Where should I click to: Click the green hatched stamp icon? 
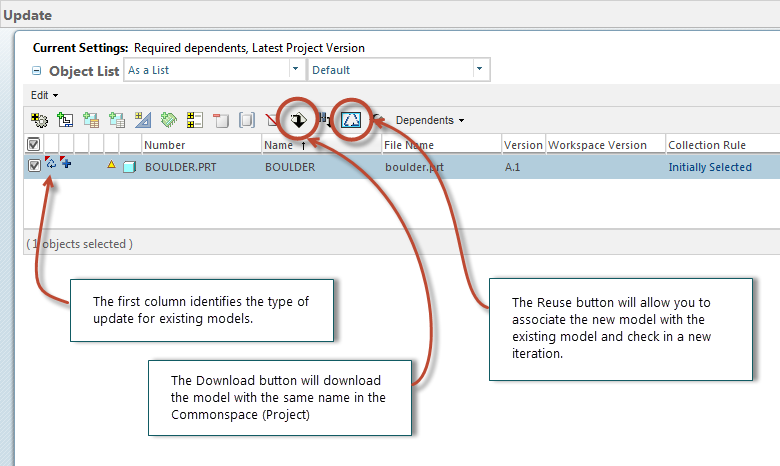point(169,120)
